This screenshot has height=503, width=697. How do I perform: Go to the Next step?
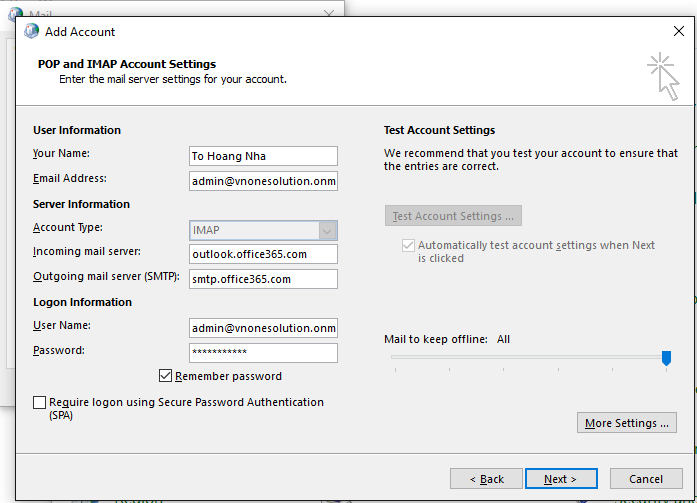tap(560, 479)
